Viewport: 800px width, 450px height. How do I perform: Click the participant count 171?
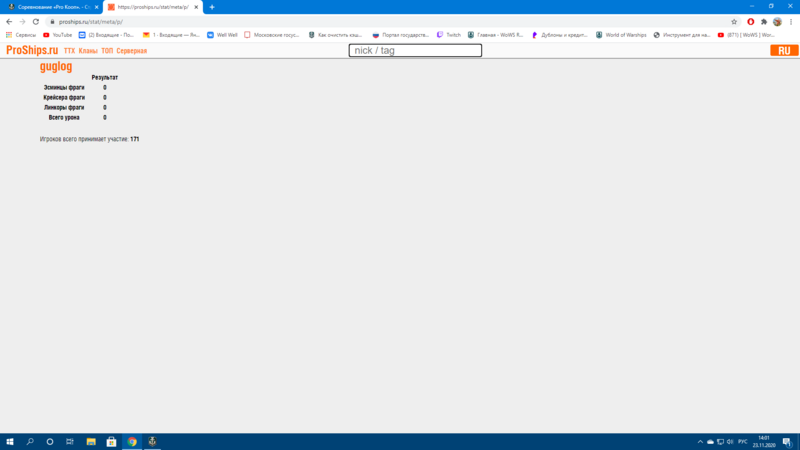[135, 139]
